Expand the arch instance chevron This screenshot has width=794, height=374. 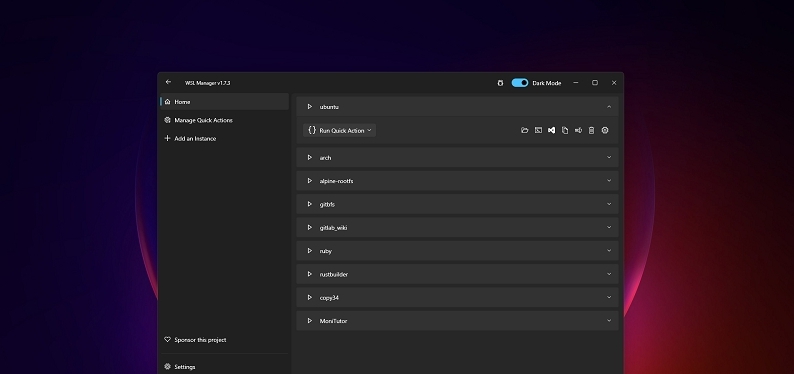(x=609, y=157)
